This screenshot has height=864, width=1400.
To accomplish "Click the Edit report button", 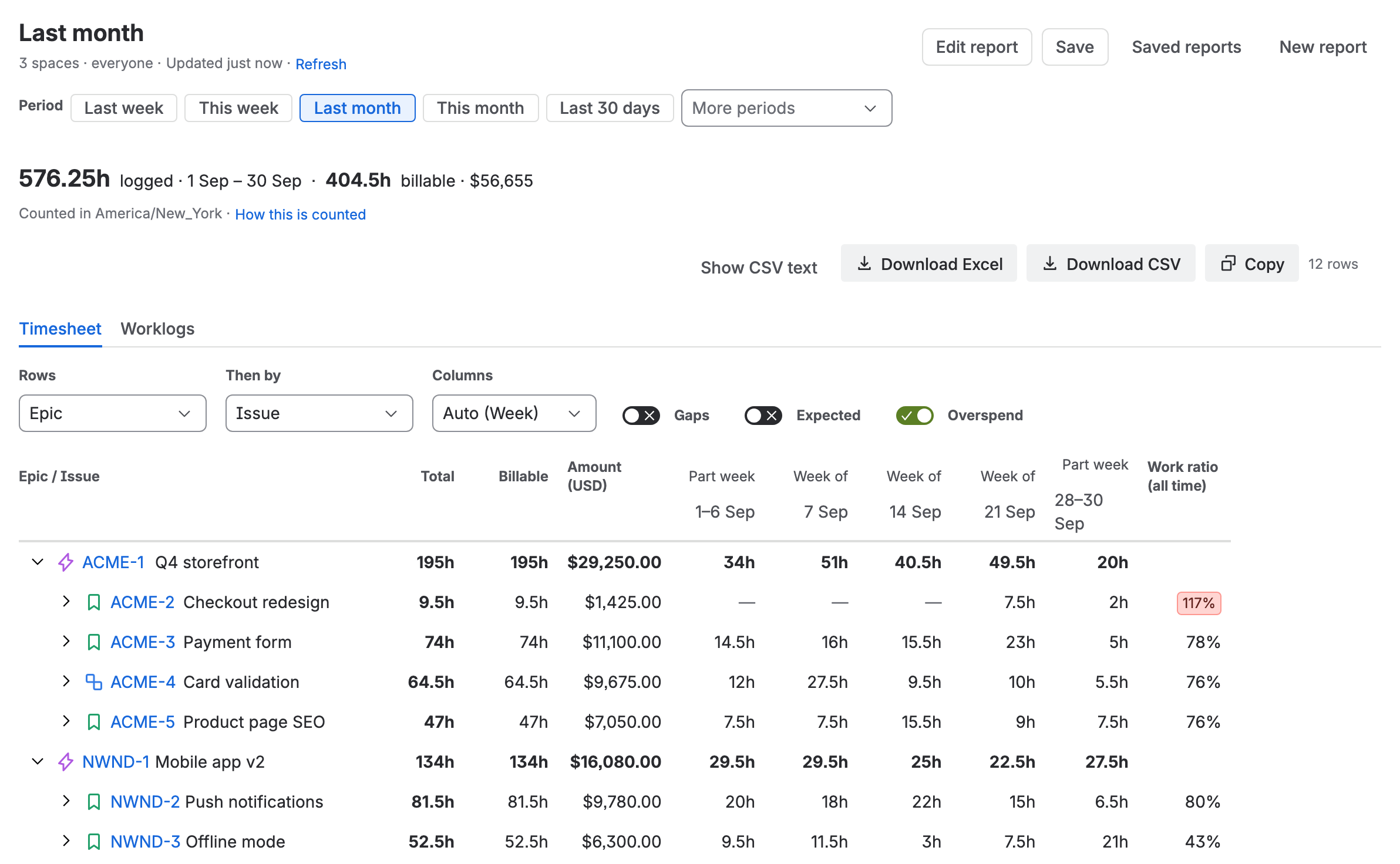I will [x=977, y=47].
